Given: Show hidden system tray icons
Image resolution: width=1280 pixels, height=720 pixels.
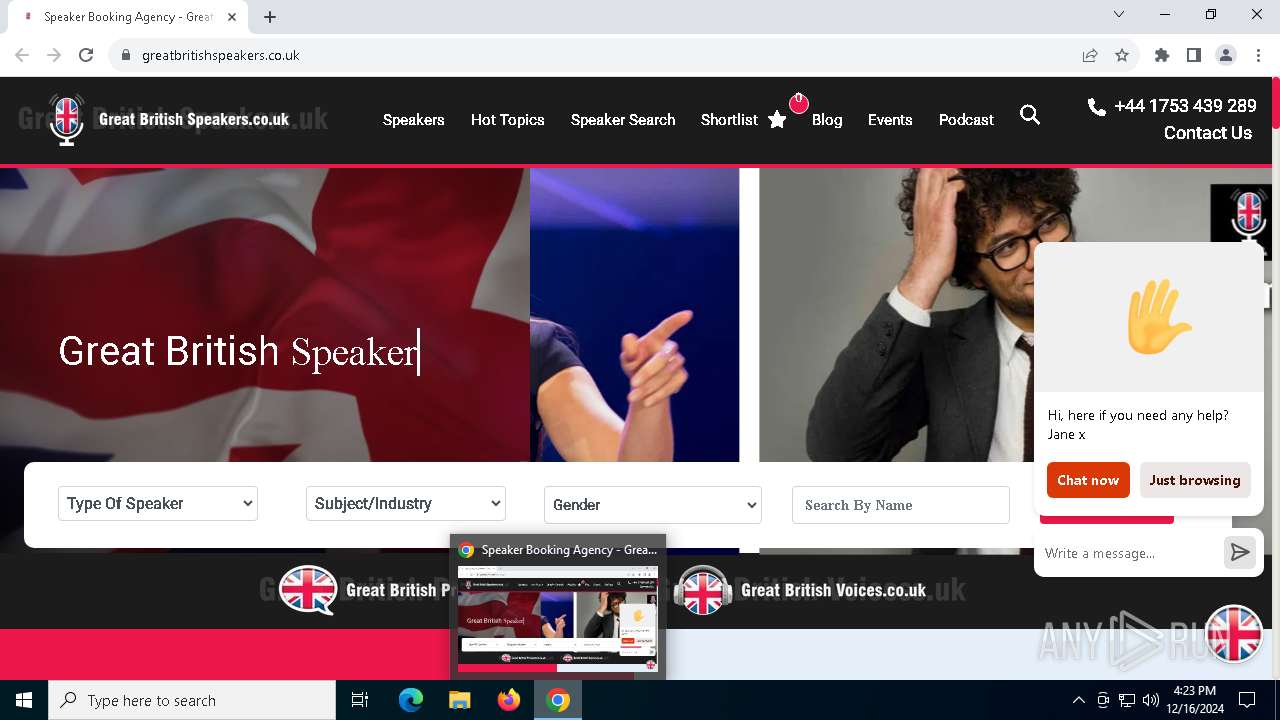Looking at the screenshot, I should 1078,700.
